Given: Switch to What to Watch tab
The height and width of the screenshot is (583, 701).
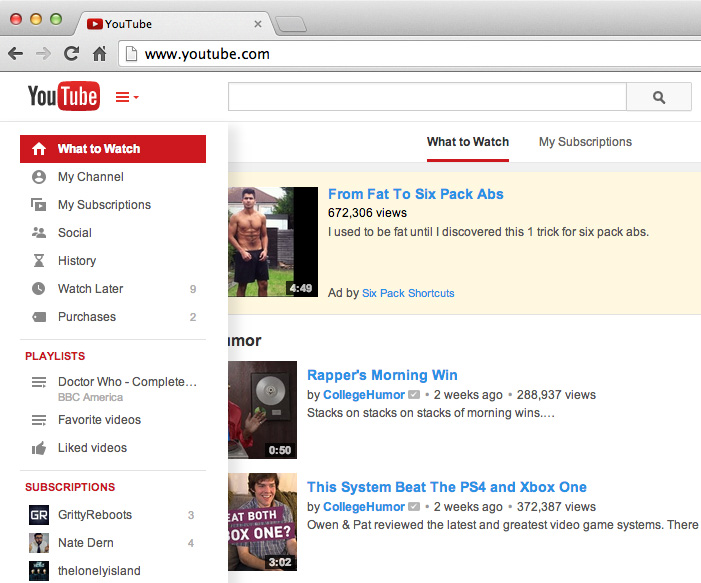Looking at the screenshot, I should (x=468, y=143).
